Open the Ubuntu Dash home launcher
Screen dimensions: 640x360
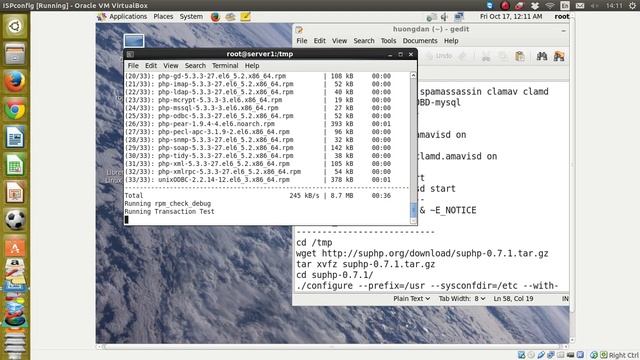(15, 26)
